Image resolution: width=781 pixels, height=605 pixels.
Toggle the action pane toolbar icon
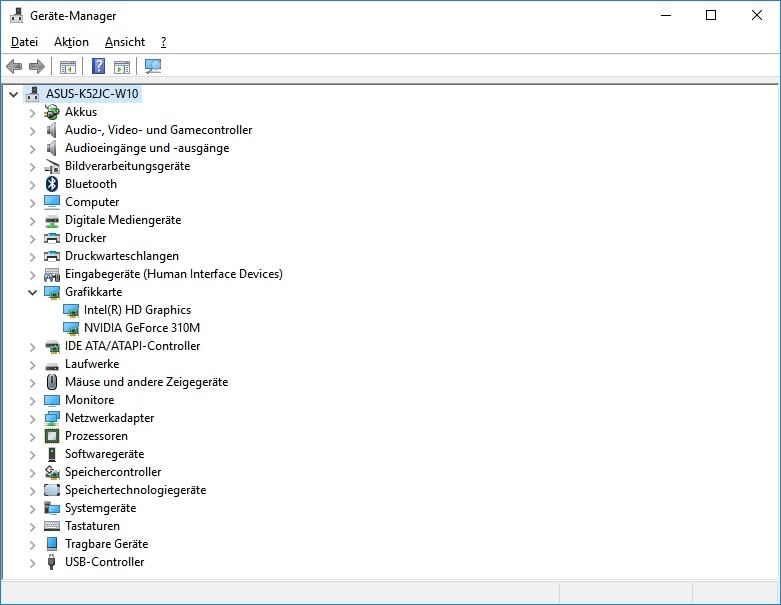point(122,67)
